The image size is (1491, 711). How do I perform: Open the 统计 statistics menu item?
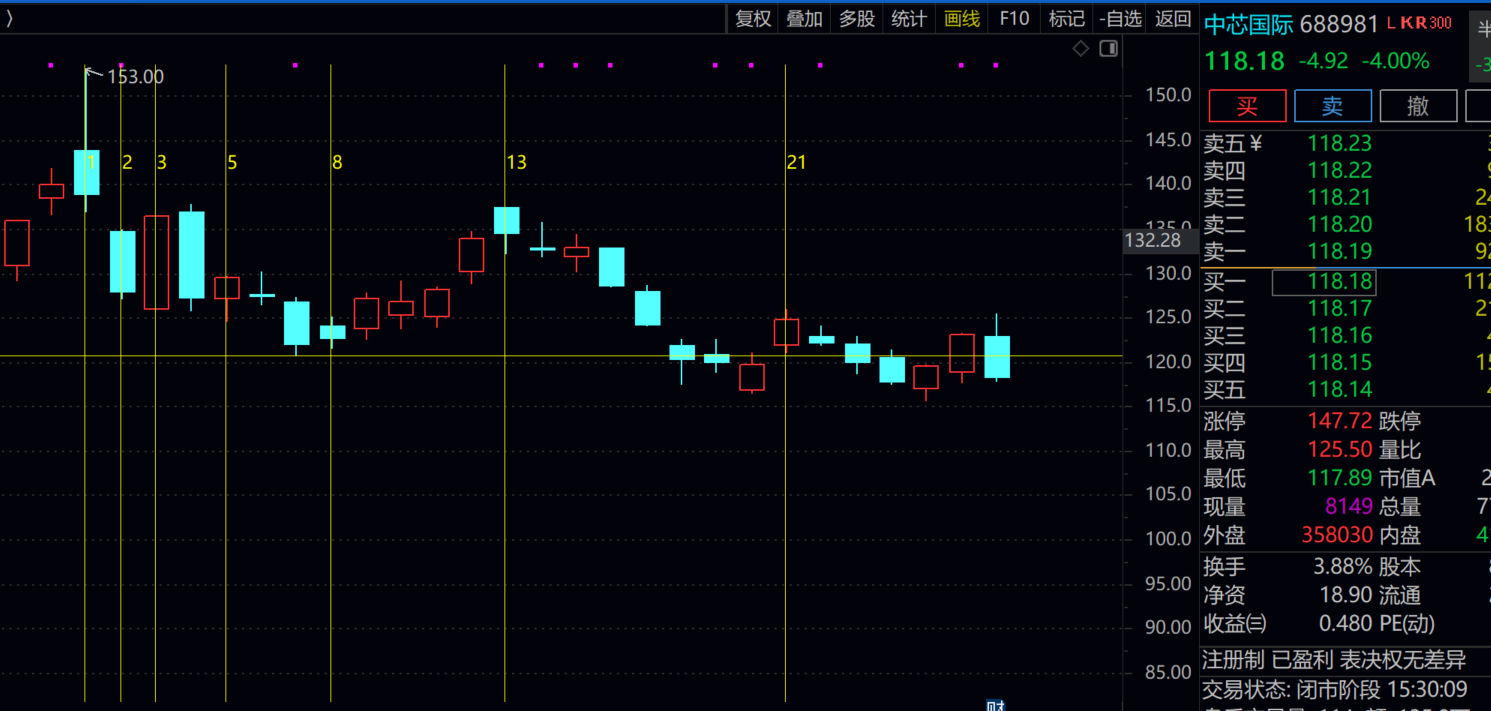908,19
